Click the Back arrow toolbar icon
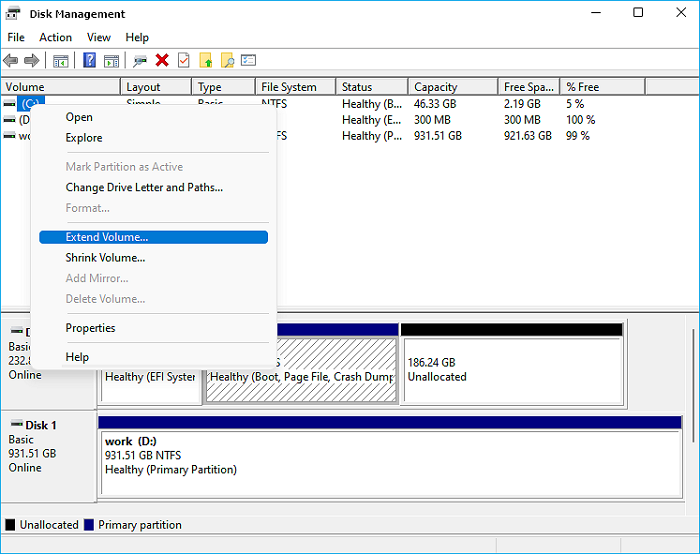The image size is (700, 554). pyautogui.click(x=11, y=61)
